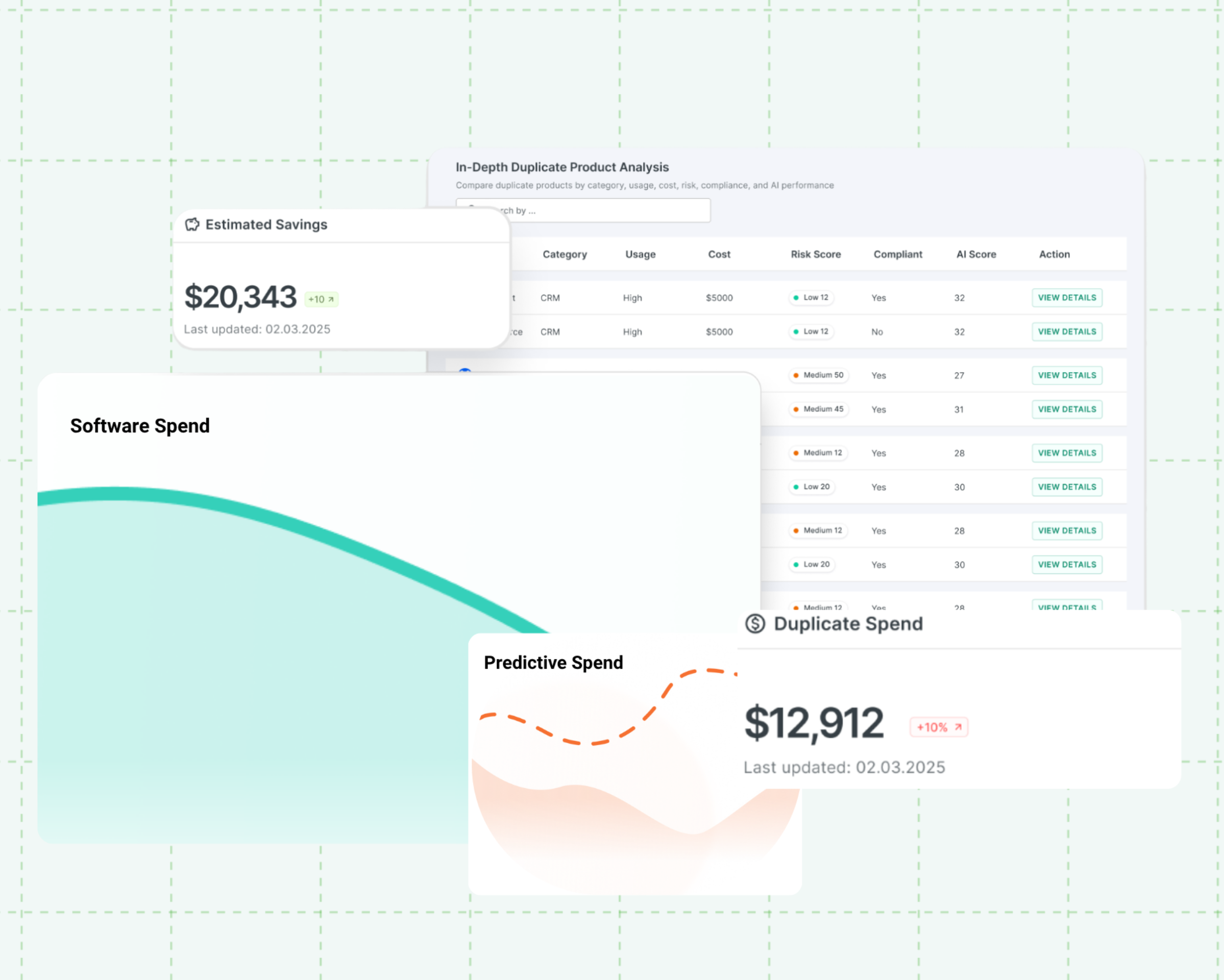This screenshot has width=1224, height=980.
Task: Click the Medium 50 risk score badge
Action: tap(818, 375)
